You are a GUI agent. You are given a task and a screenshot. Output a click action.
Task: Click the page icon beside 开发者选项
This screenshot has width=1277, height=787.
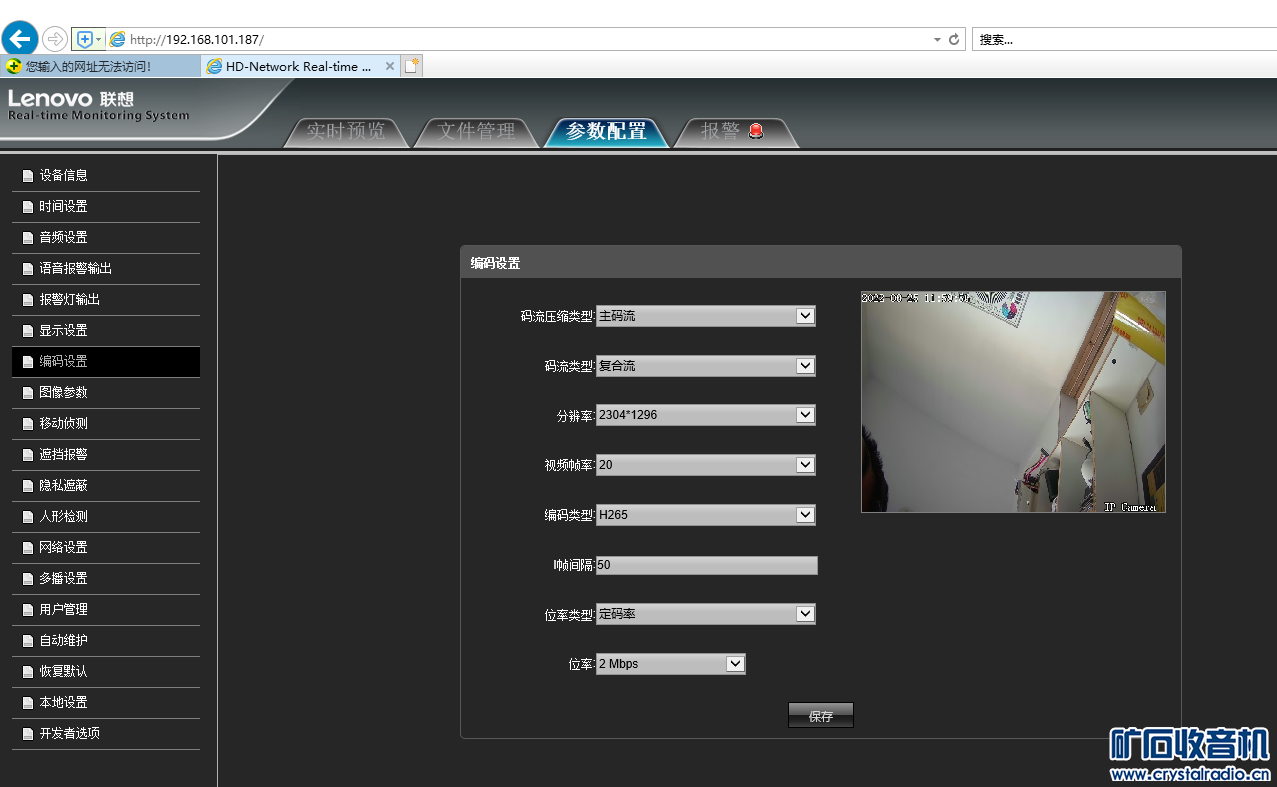click(x=28, y=734)
